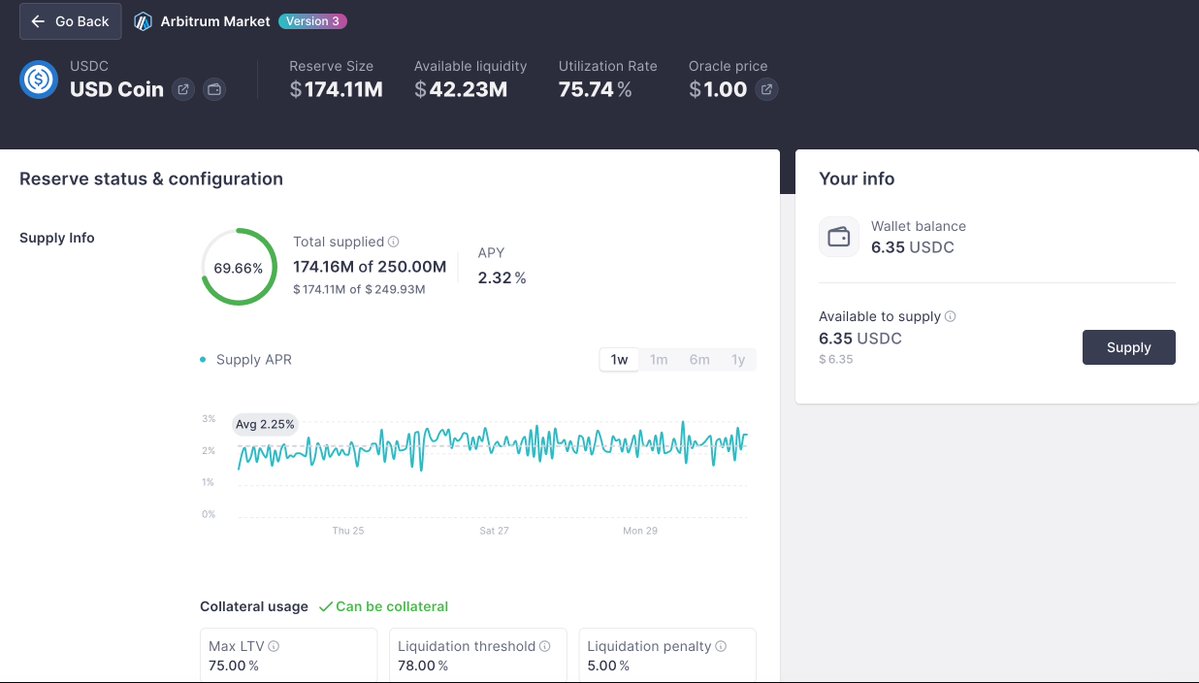The image size is (1199, 683).
Task: Select the Arbitrum Market title
Action: click(215, 21)
